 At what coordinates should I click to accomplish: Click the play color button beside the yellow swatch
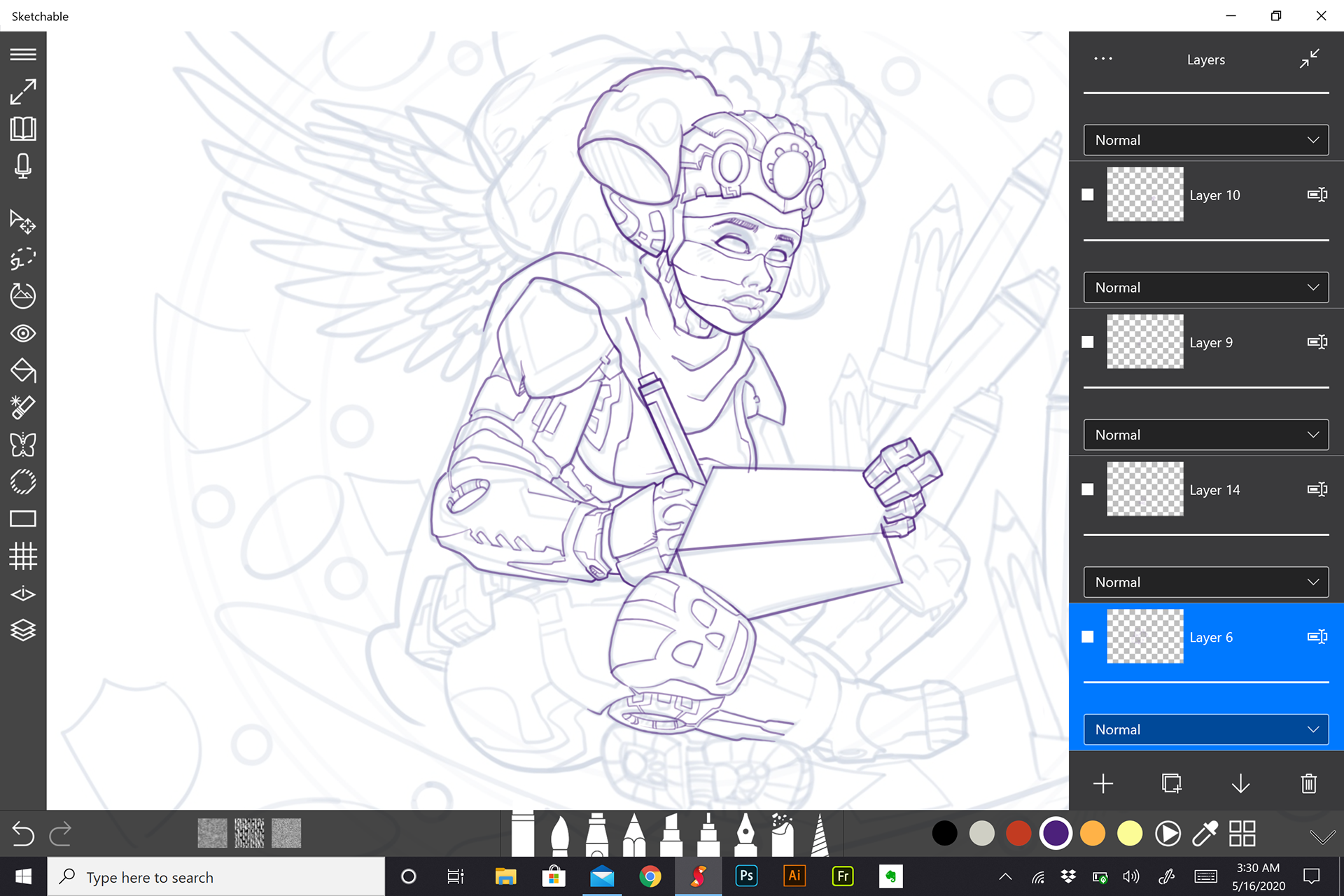pos(1168,834)
